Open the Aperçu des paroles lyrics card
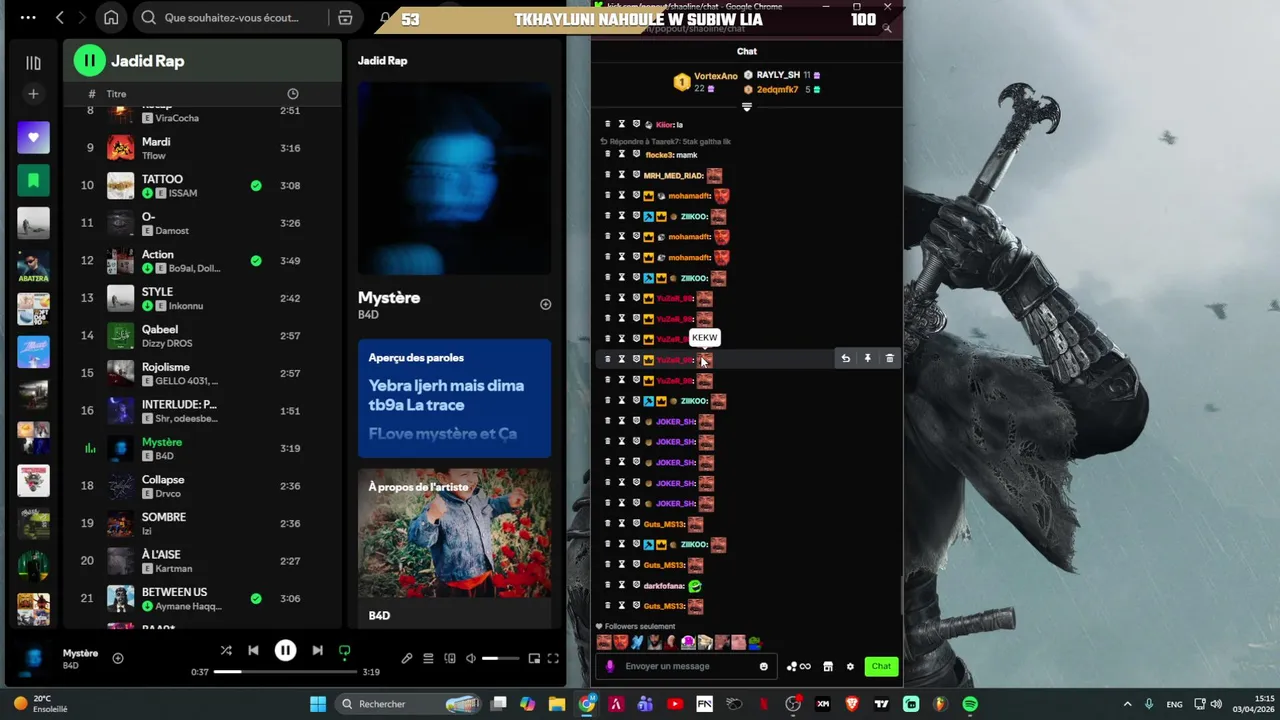 pyautogui.click(x=454, y=398)
